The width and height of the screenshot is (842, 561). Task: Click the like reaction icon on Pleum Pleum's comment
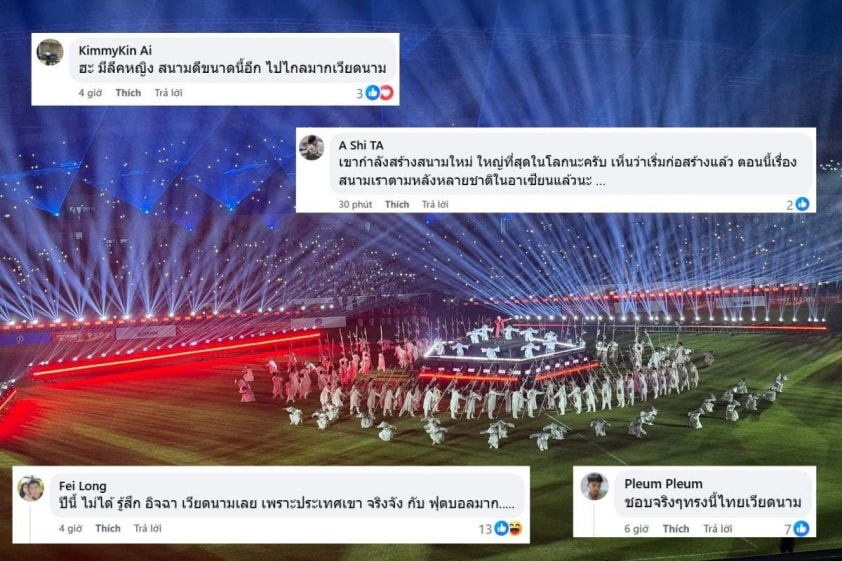tap(801, 529)
